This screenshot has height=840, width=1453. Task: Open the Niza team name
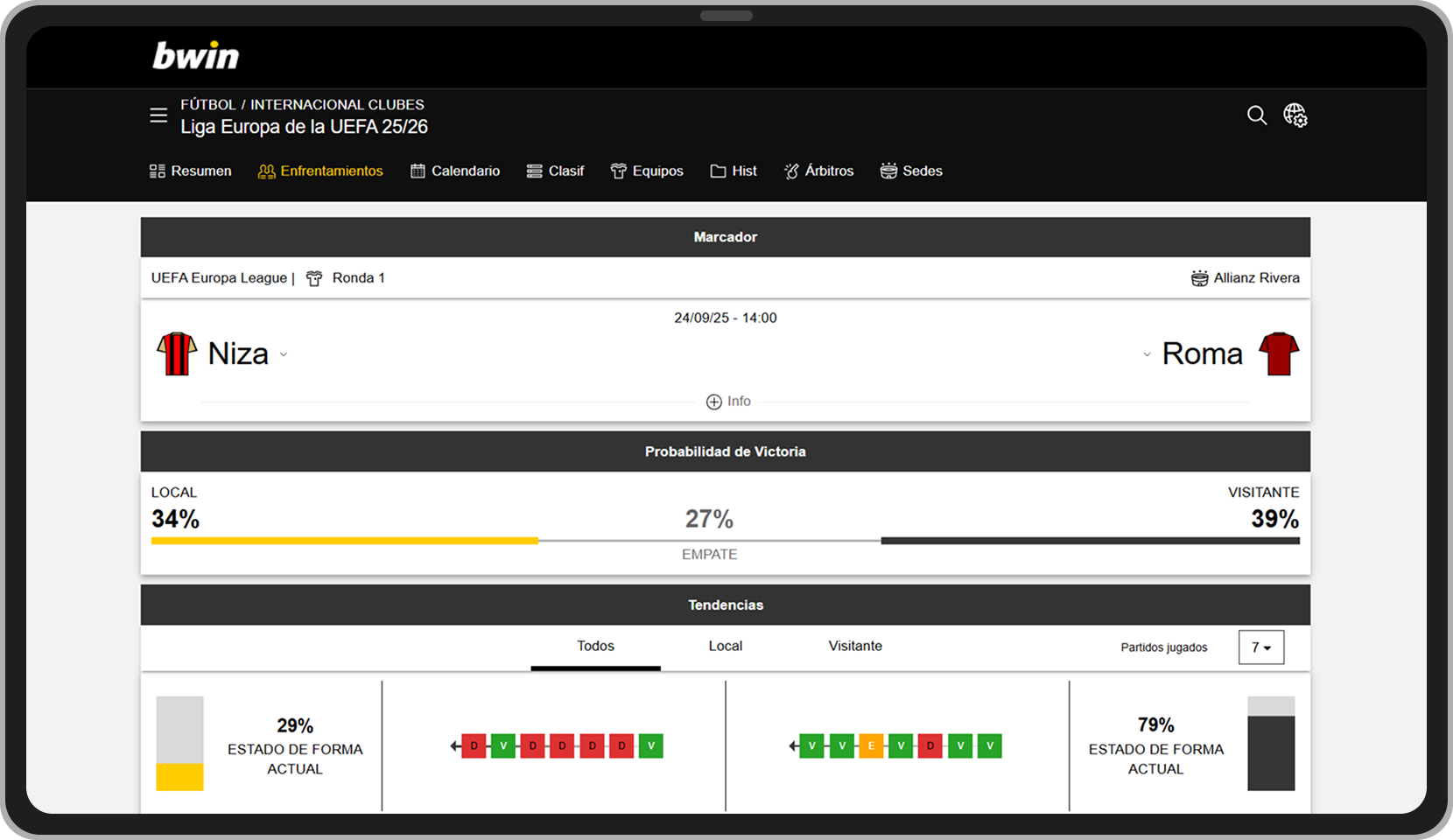point(238,353)
